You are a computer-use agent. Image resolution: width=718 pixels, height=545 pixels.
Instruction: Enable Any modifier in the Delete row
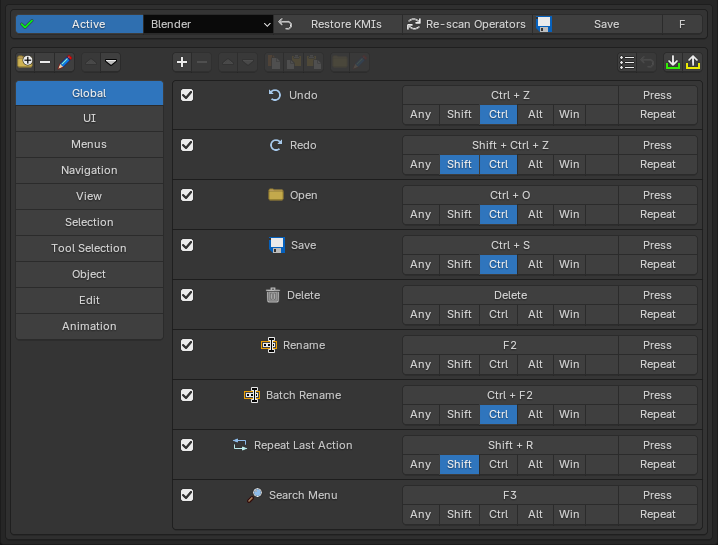420,314
